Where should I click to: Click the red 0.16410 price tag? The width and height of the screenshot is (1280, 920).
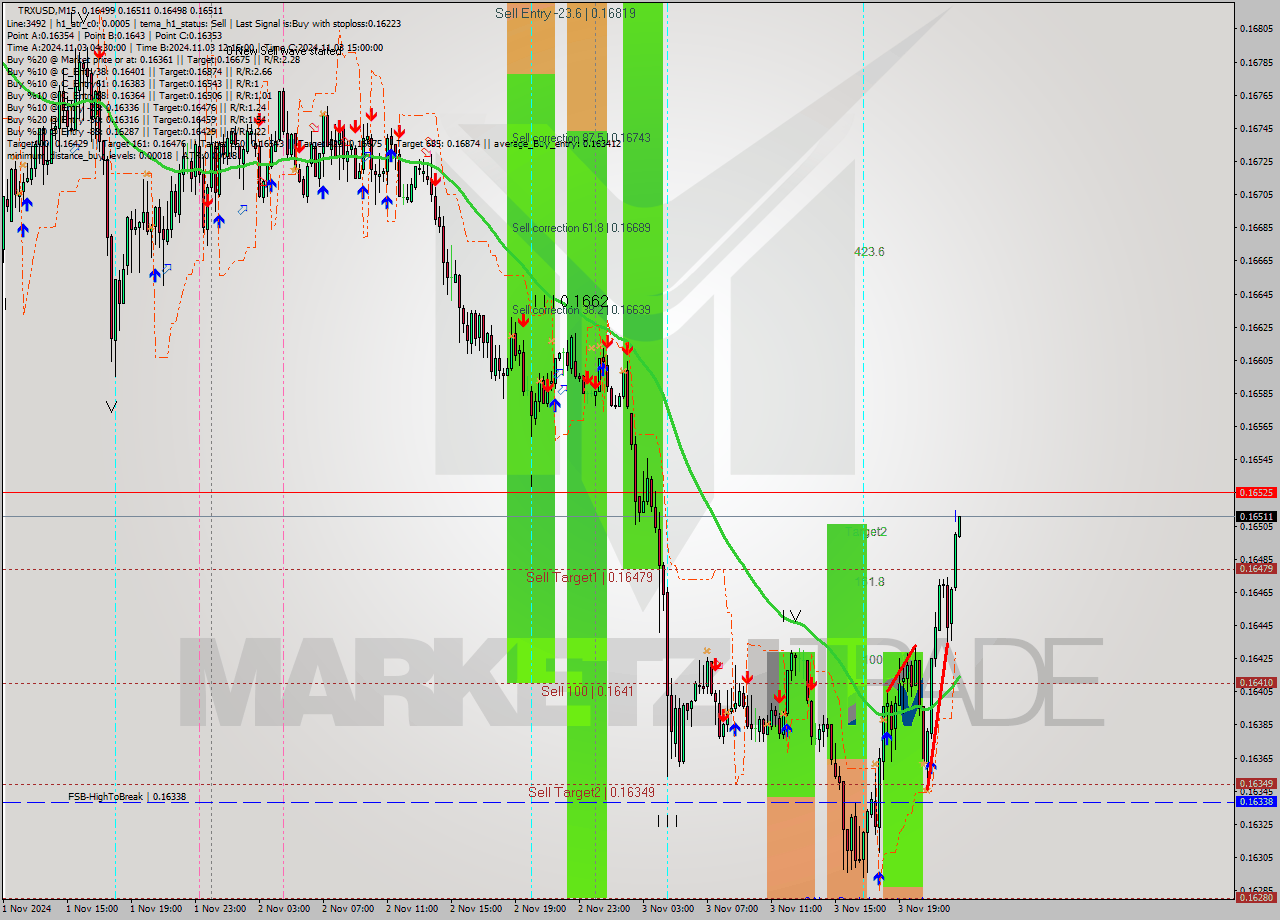click(1257, 682)
